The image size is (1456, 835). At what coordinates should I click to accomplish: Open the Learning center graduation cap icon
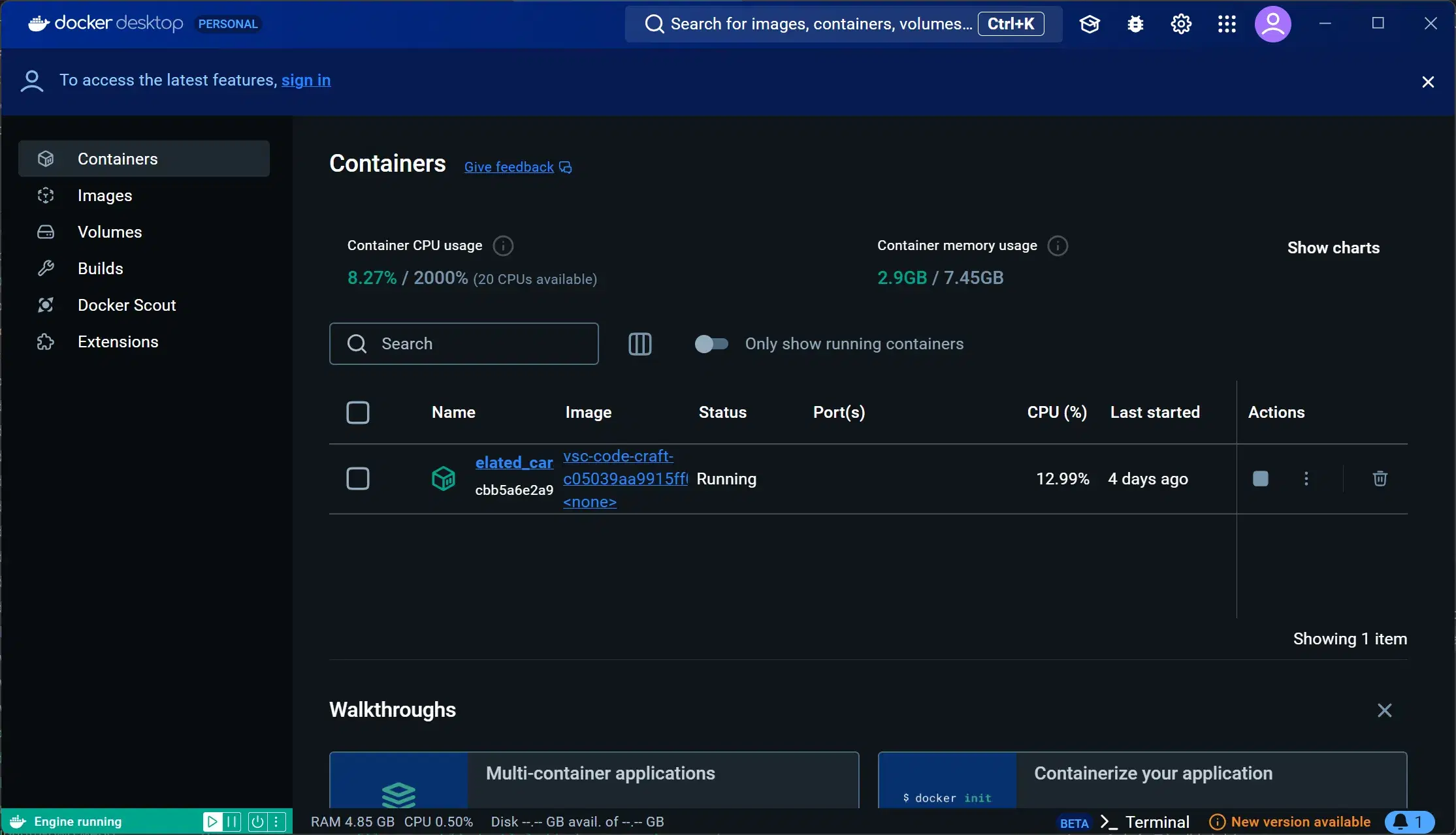point(1090,24)
